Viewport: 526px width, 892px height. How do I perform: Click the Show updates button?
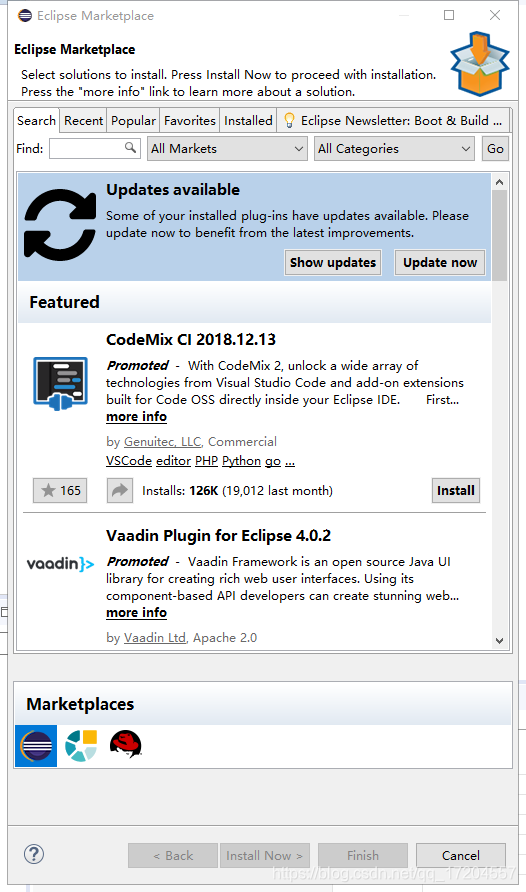(333, 262)
